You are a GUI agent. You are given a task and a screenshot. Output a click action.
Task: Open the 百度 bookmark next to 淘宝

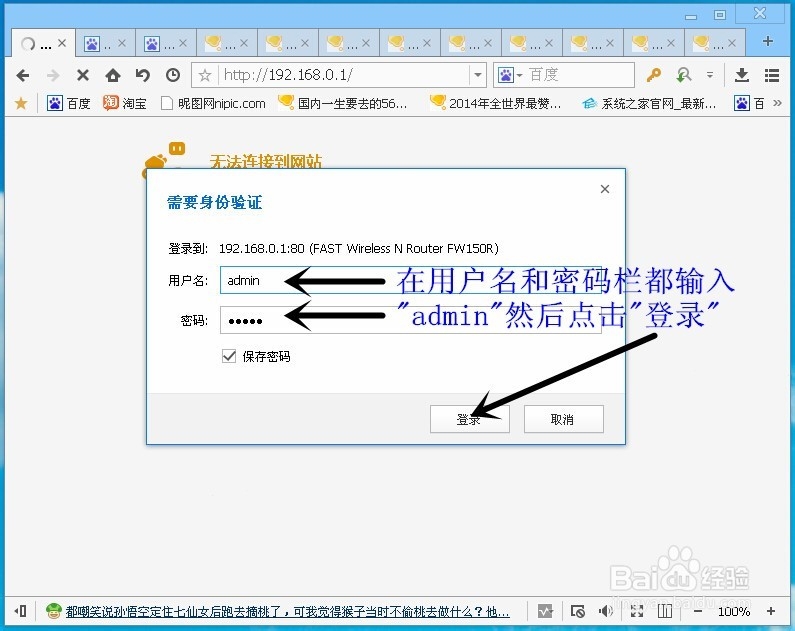(x=69, y=103)
